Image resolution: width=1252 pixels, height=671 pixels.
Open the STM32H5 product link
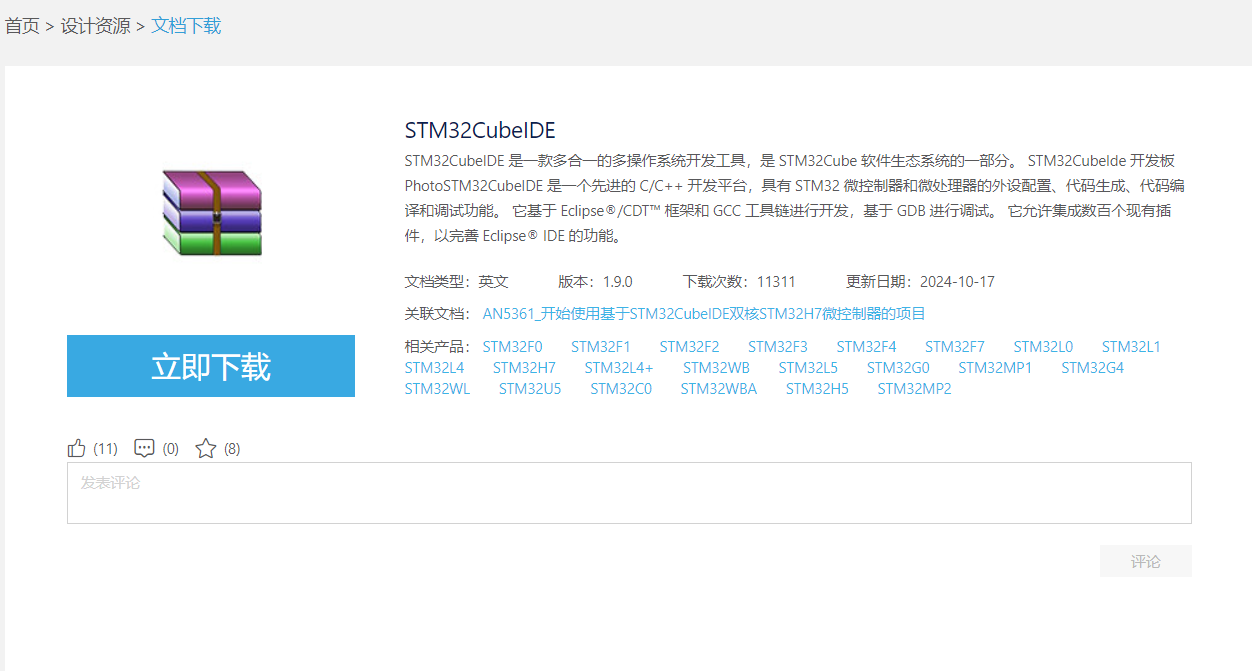[x=817, y=389]
